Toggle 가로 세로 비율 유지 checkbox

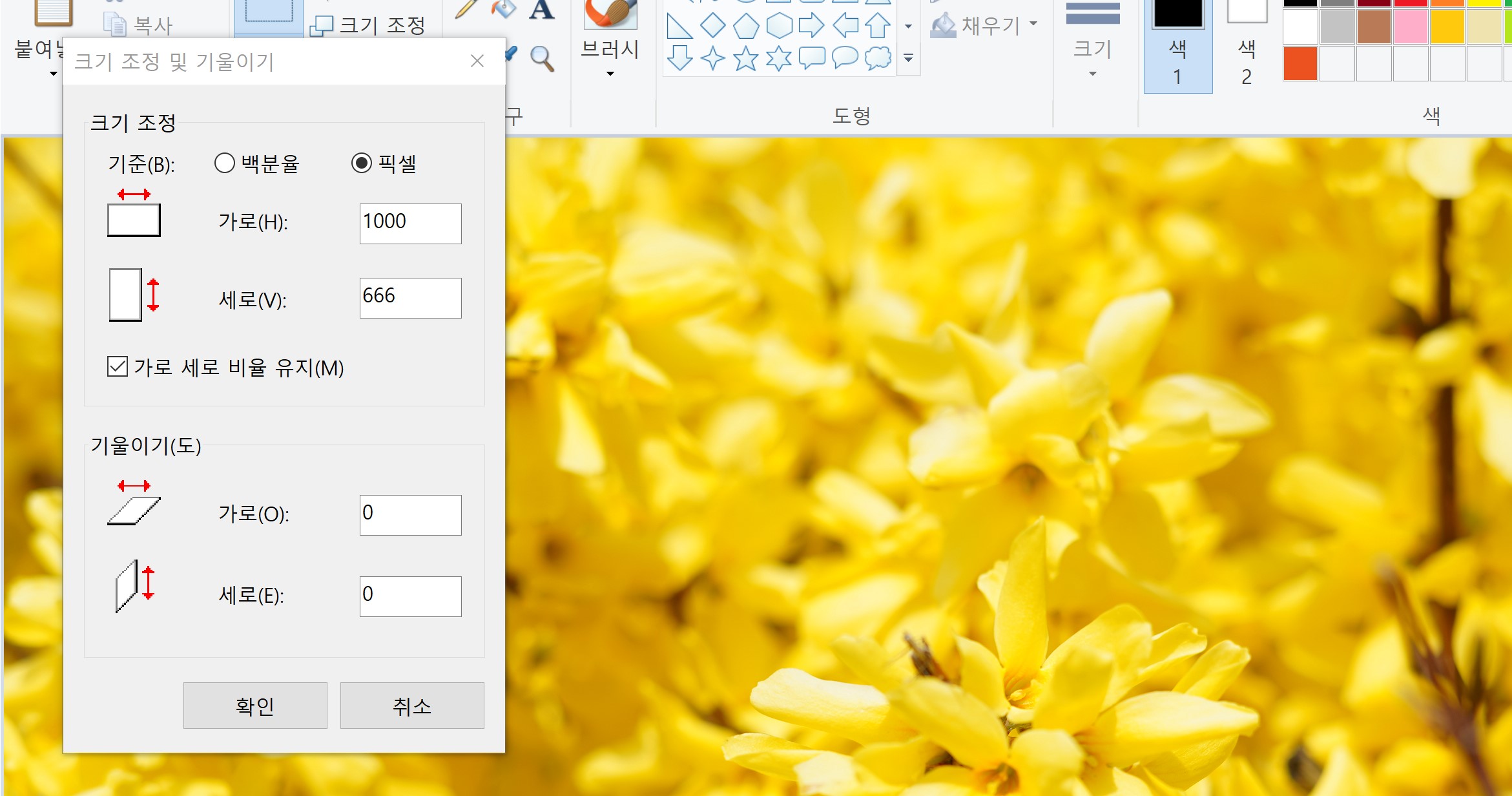(x=118, y=367)
